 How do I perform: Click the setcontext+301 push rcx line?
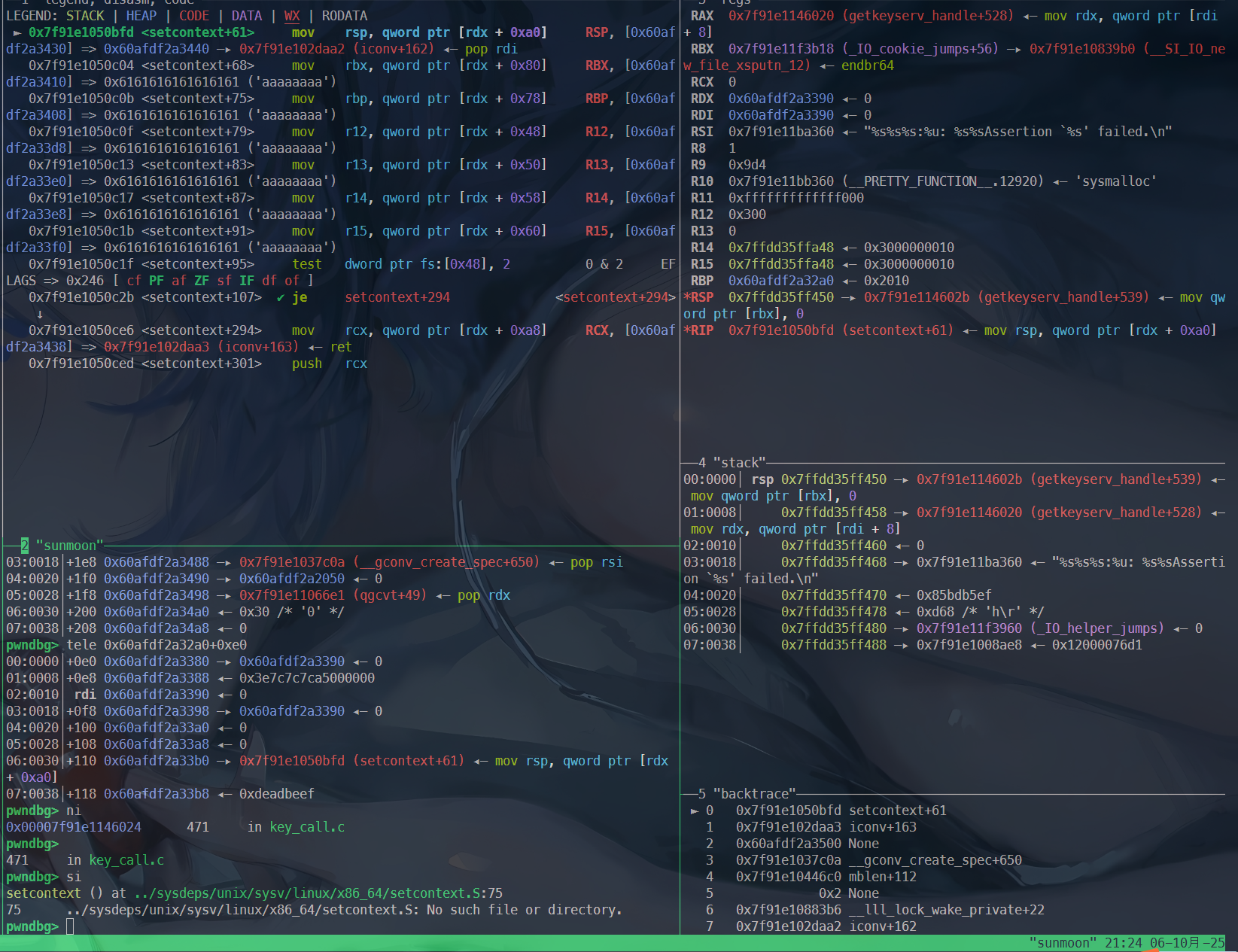198,363
